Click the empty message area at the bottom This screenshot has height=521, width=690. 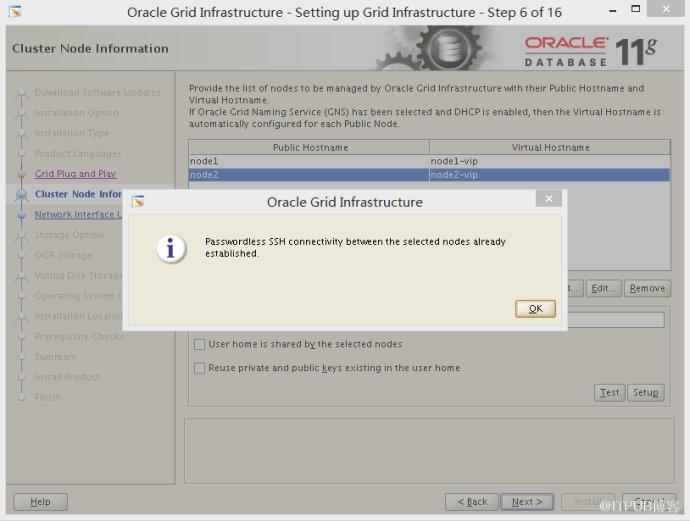(x=429, y=451)
